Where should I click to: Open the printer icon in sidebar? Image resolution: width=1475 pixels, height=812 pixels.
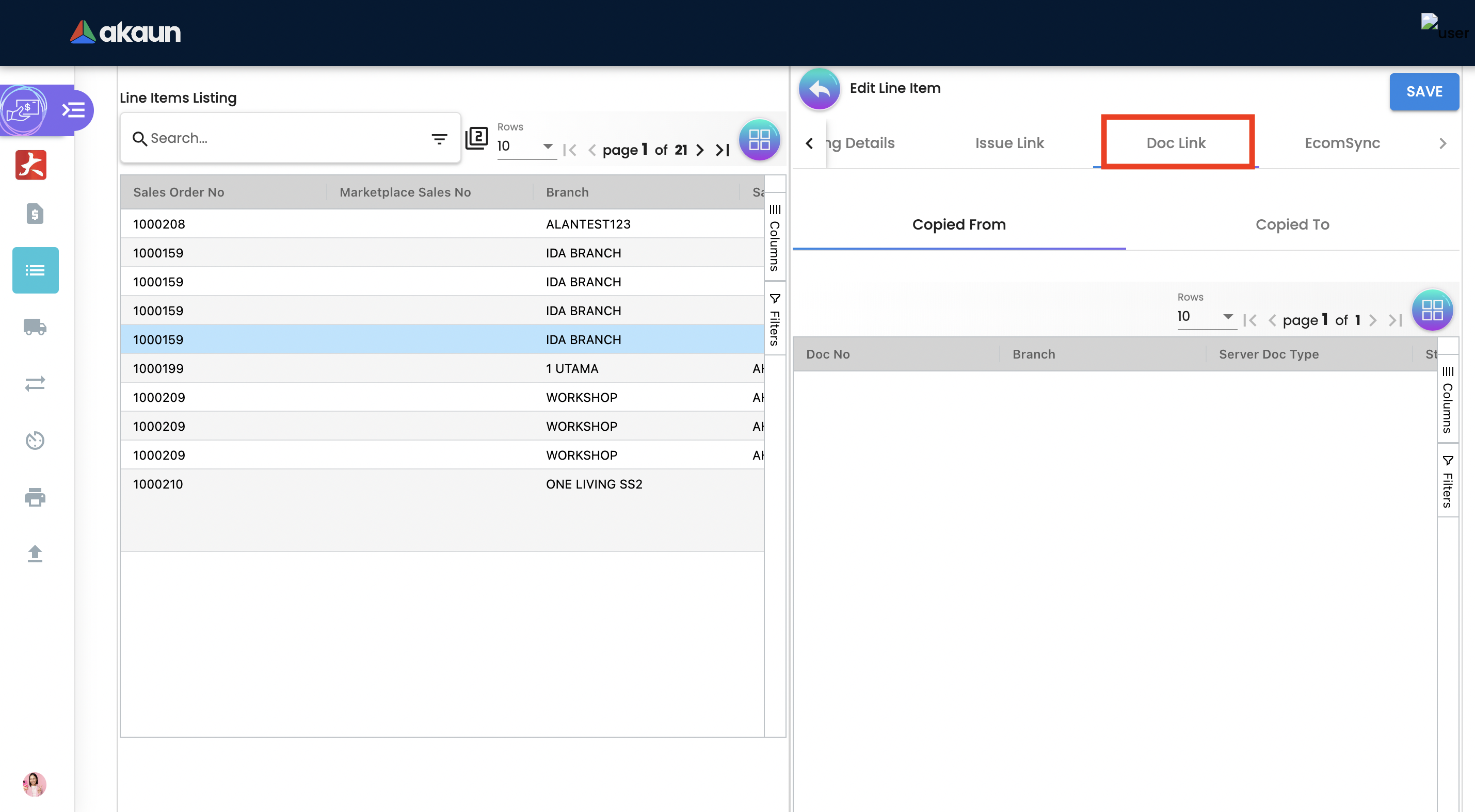(35, 497)
